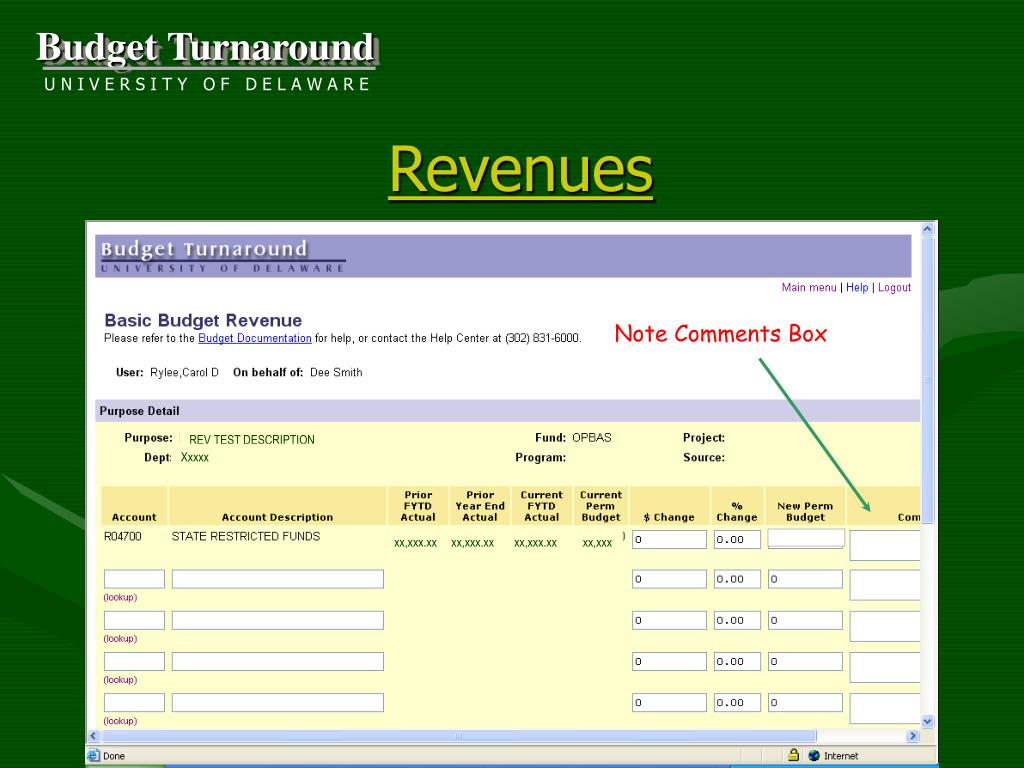Click the vertical scrollbar down arrow
This screenshot has width=1024, height=768.
[927, 722]
